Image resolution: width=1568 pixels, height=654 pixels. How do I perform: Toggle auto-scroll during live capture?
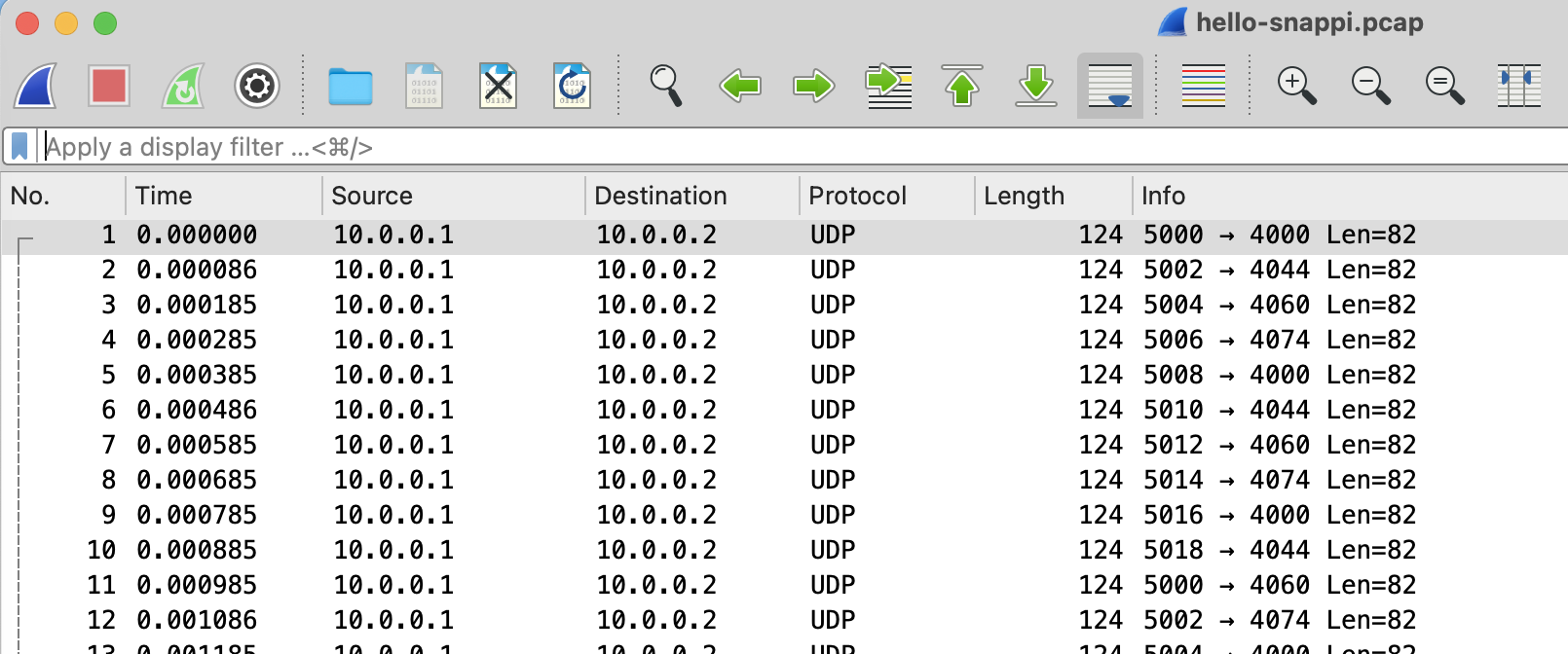tap(1110, 86)
